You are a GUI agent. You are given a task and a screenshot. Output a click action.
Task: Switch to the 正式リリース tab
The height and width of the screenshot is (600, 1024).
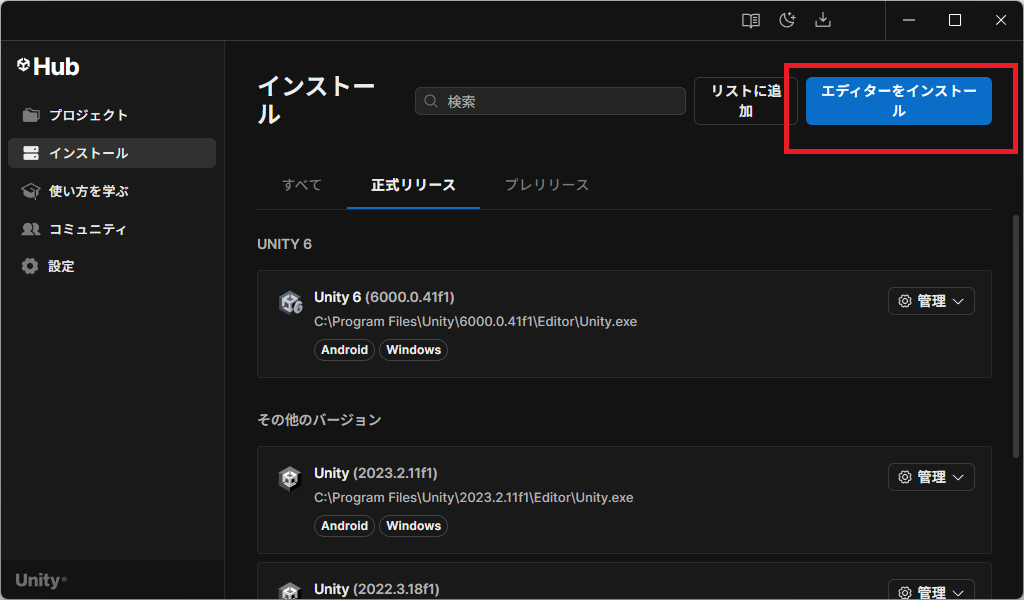[413, 185]
